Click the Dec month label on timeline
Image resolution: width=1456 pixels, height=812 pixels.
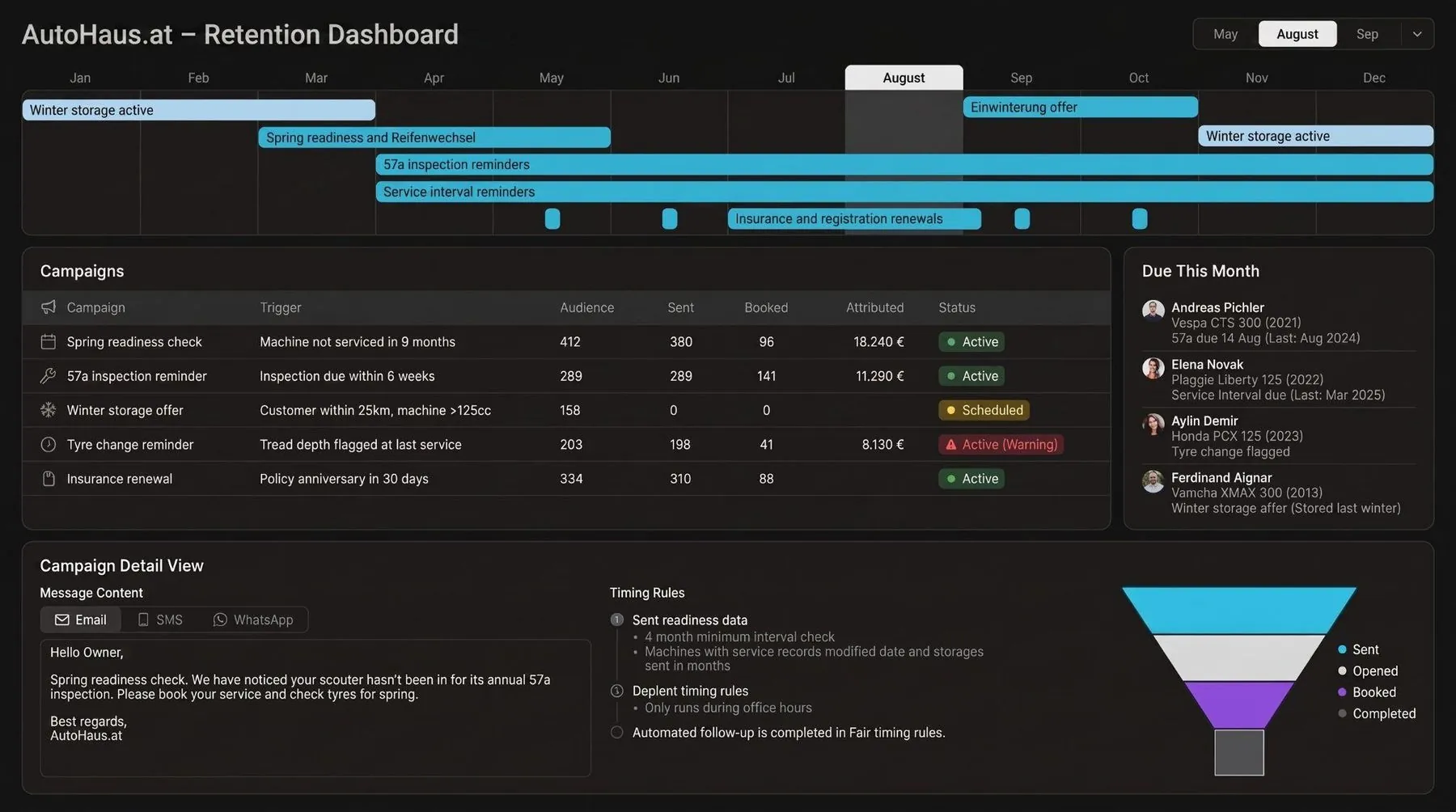pos(1374,78)
